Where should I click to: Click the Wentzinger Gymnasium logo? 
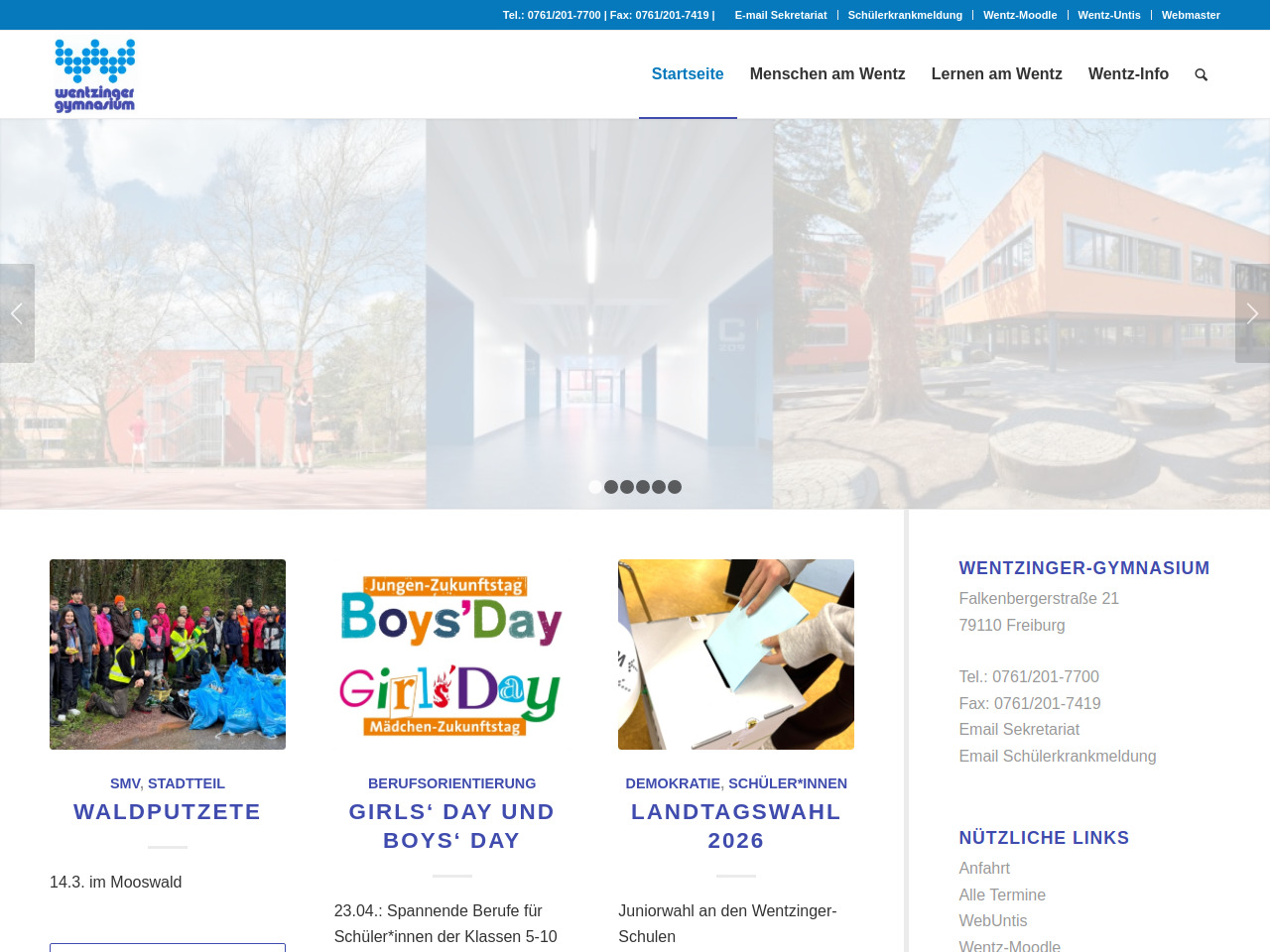95,75
